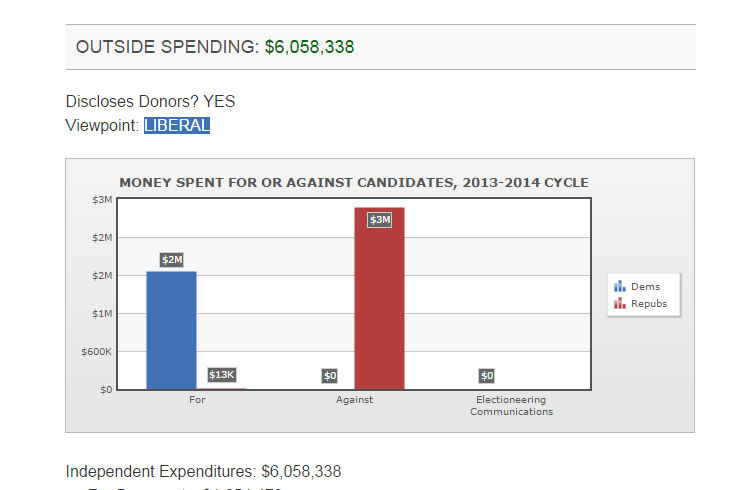
Task: Select the blue Dems 'For' bar
Action: [x=171, y=330]
